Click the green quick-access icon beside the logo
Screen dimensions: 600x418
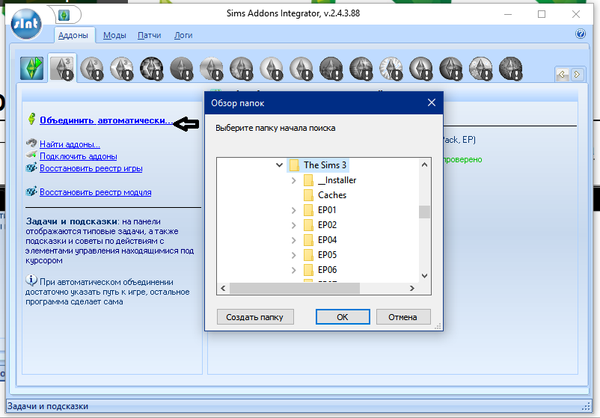[64, 15]
